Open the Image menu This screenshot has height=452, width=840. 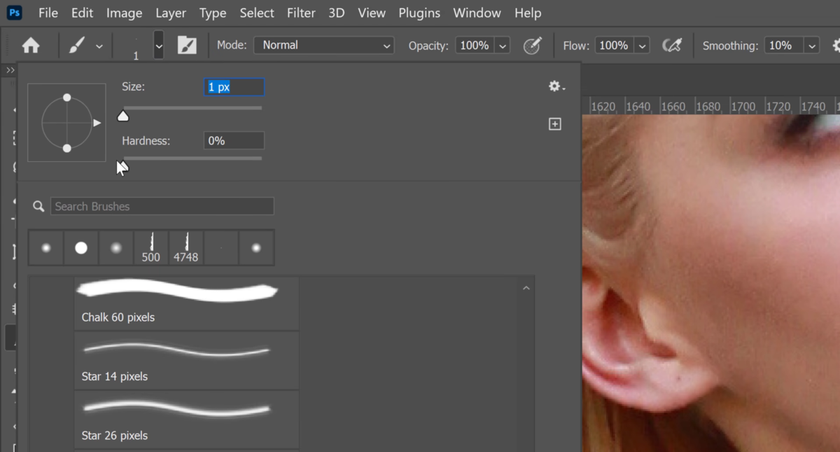coord(124,13)
